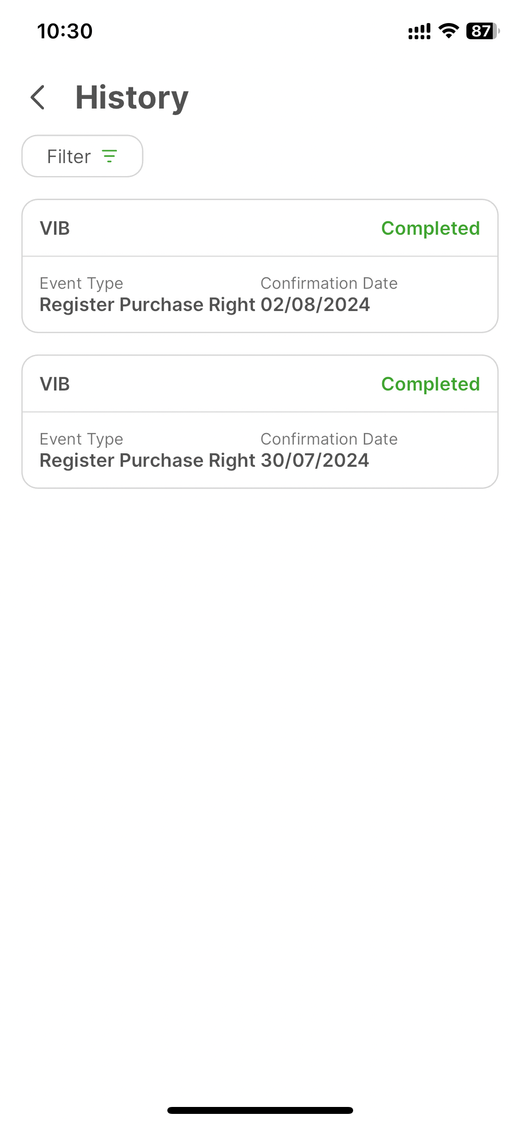Tap Register Purchase Right in second card
The image size is (520, 1125).
coord(147,461)
